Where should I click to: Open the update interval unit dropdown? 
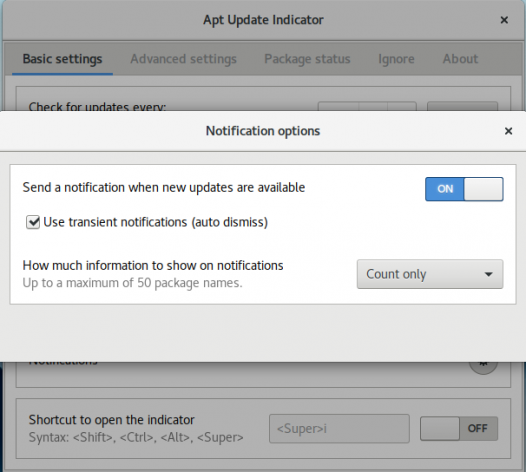462,106
